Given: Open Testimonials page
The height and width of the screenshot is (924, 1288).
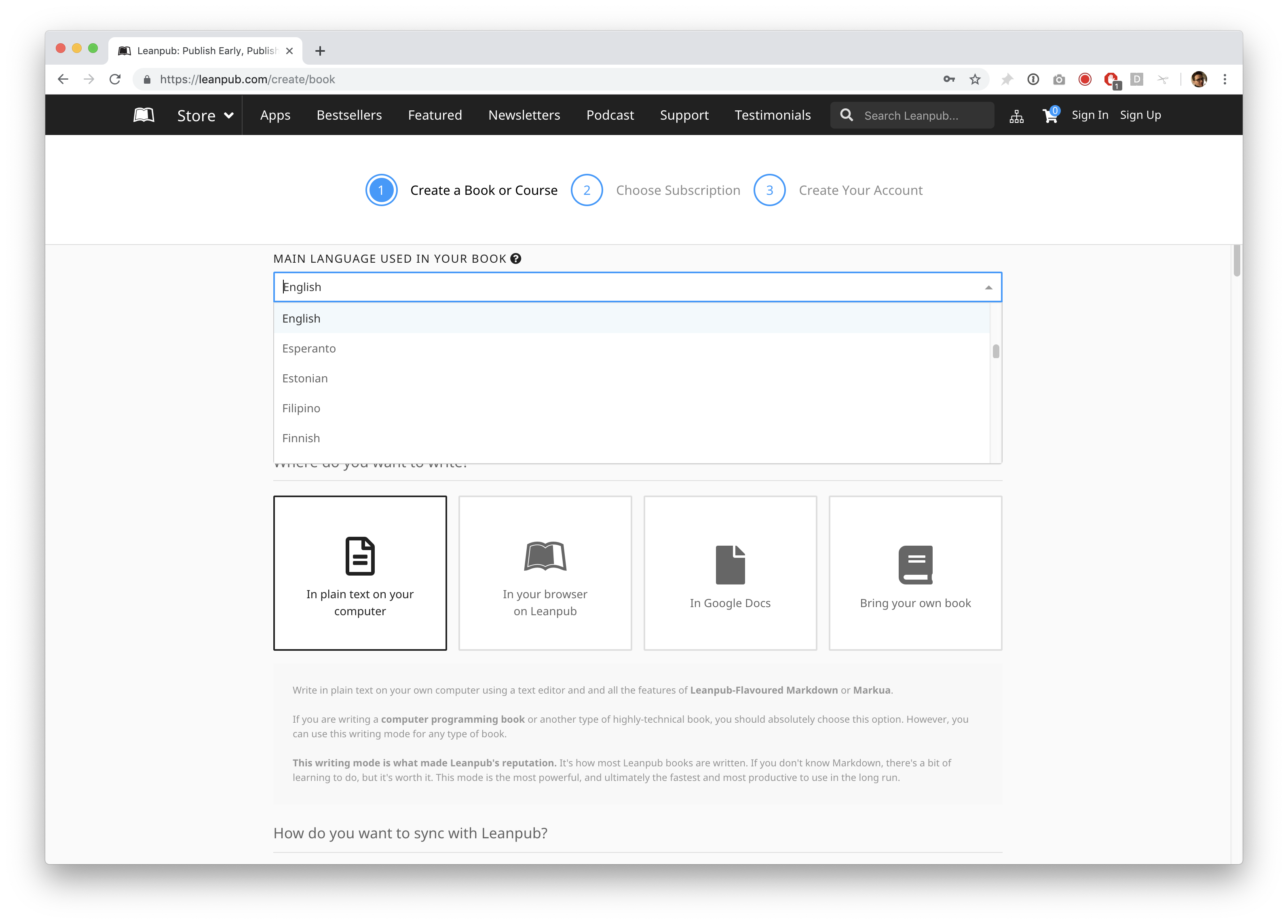Looking at the screenshot, I should click(x=772, y=115).
